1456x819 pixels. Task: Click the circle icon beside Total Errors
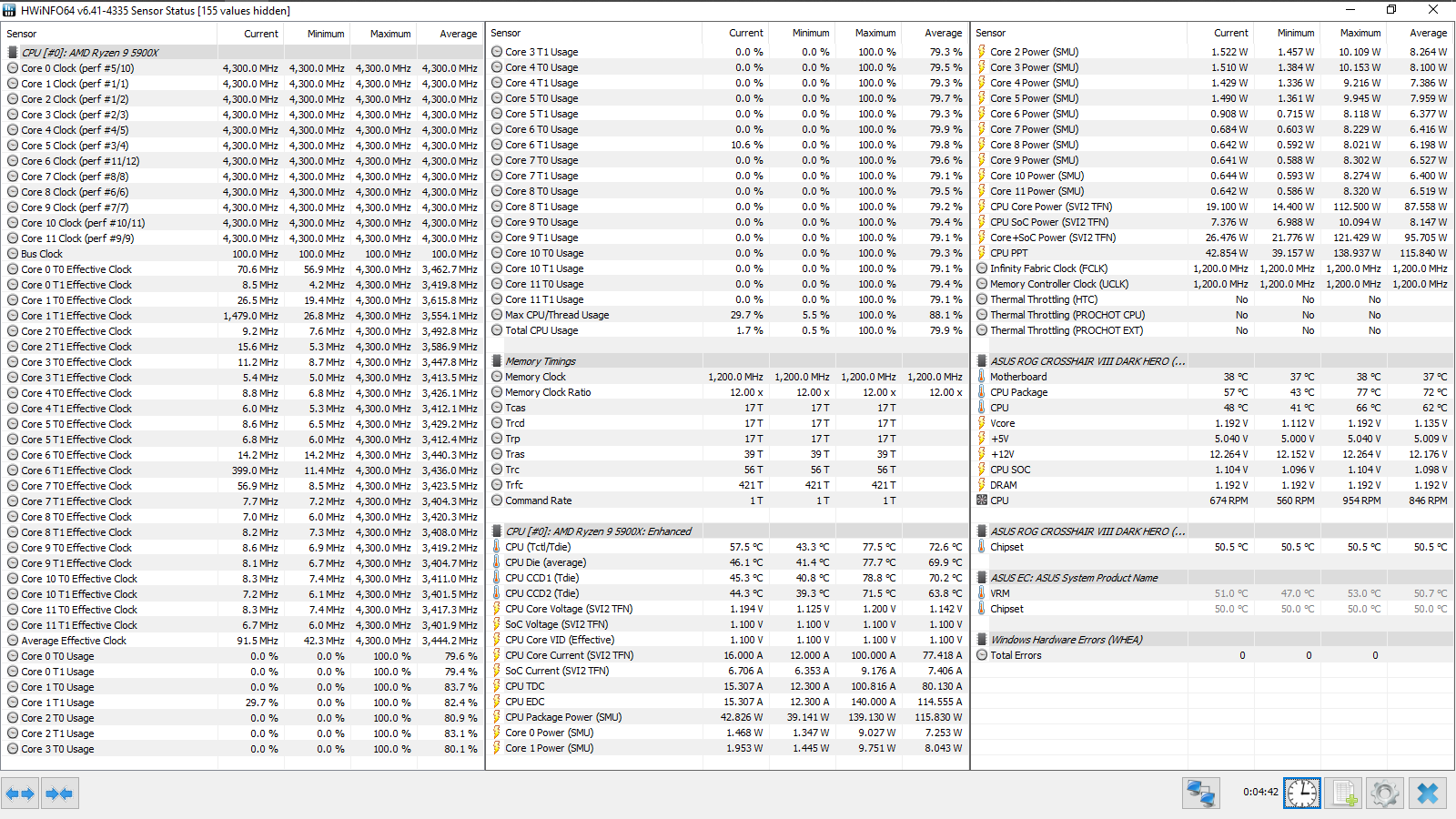982,655
